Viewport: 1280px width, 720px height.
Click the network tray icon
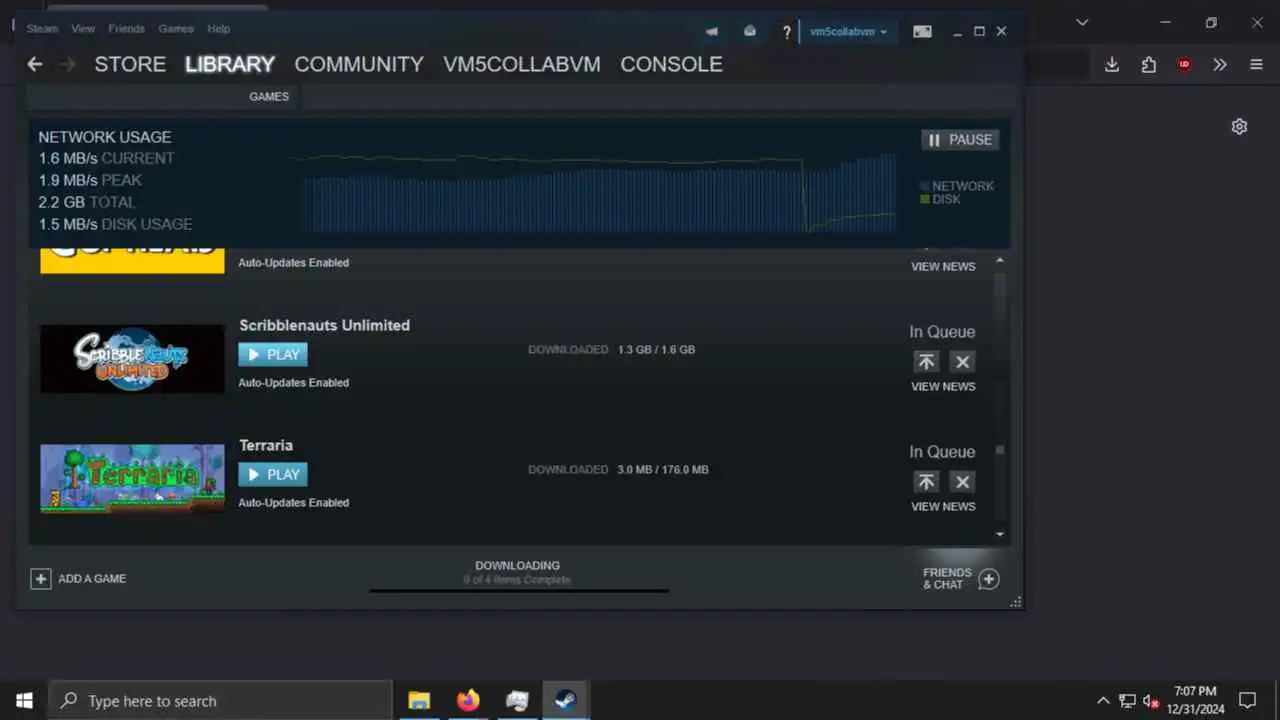pos(1127,701)
